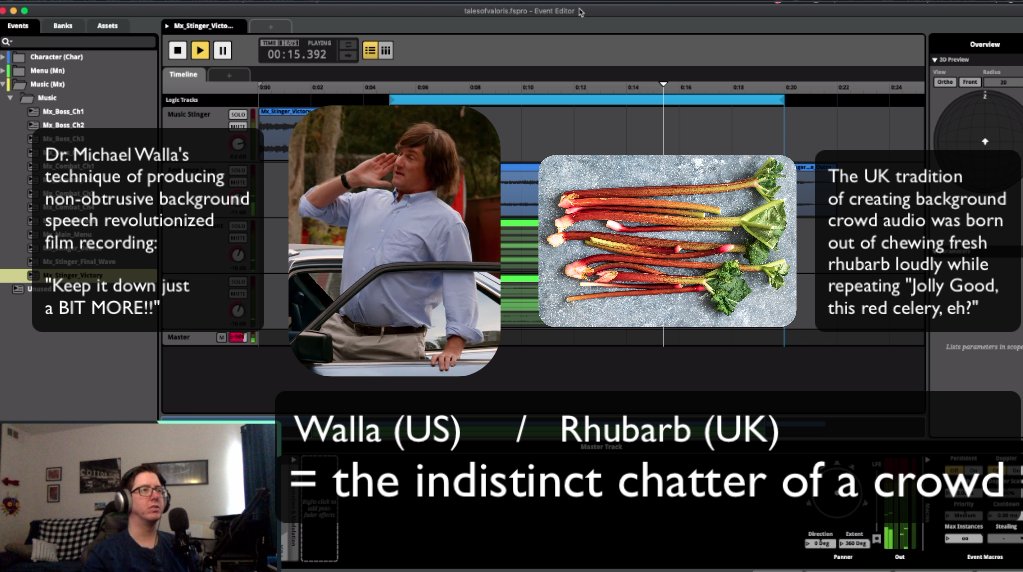Image resolution: width=1023 pixels, height=572 pixels.
Task: Select the Mx_Boss_Ch2 event
Action: 63,125
